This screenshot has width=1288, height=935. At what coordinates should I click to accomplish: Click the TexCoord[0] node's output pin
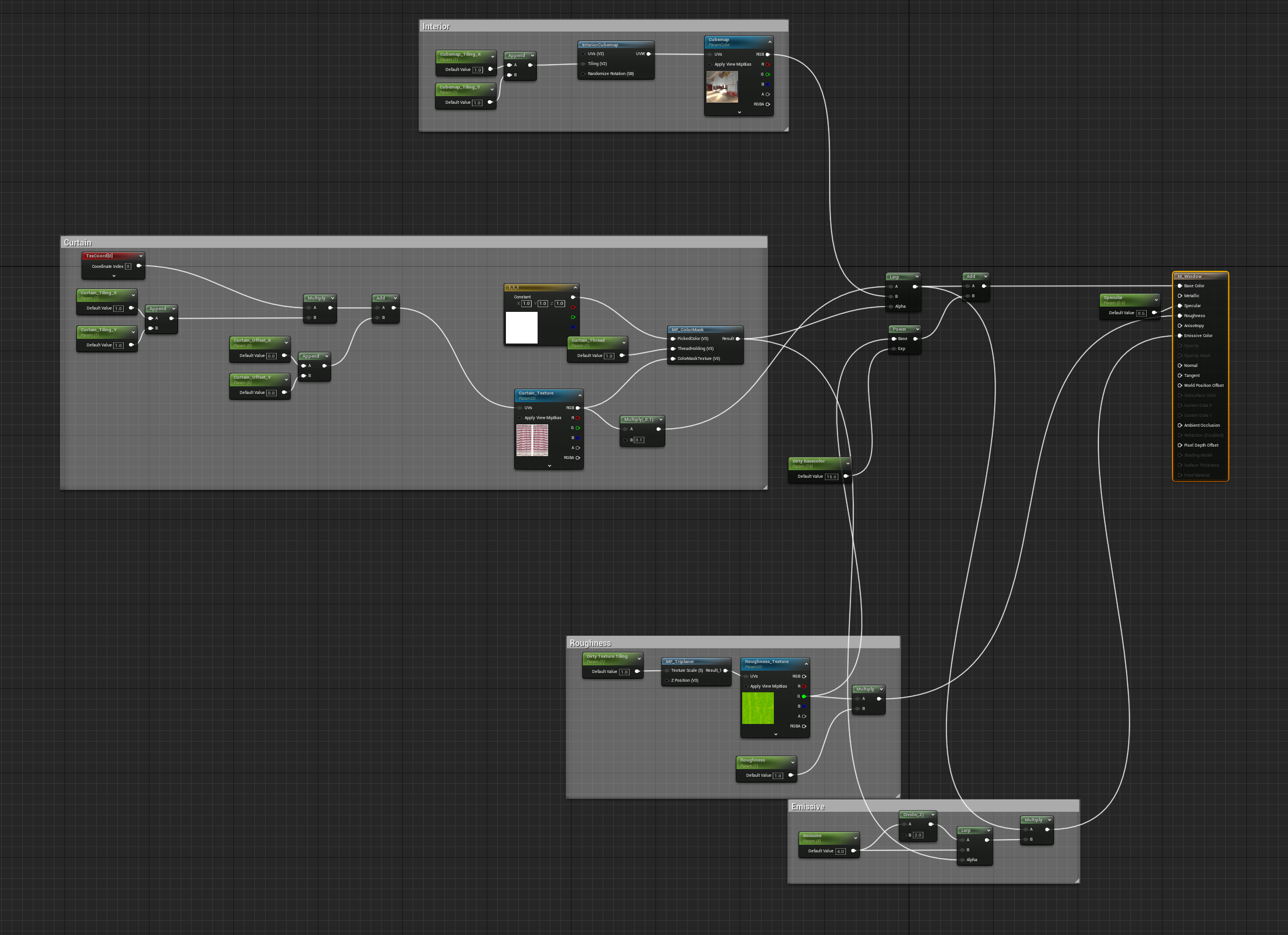click(x=139, y=266)
